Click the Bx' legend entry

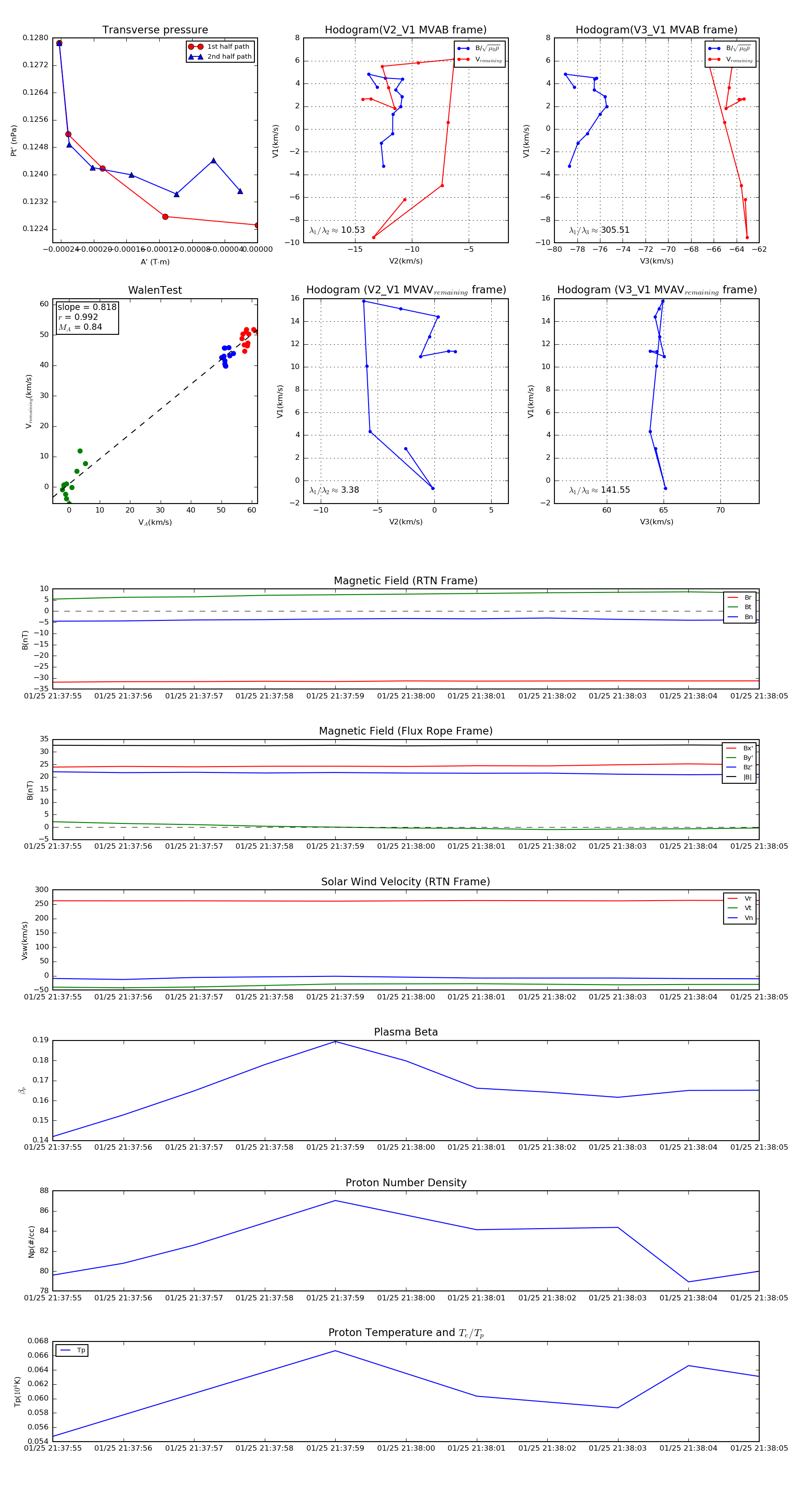(x=739, y=748)
